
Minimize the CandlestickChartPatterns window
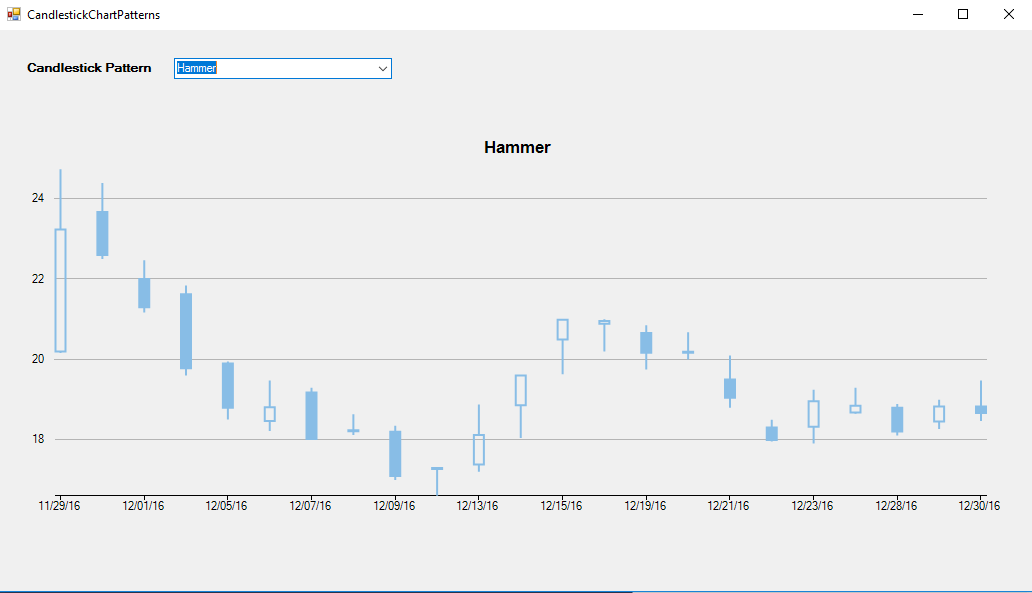(x=917, y=14)
